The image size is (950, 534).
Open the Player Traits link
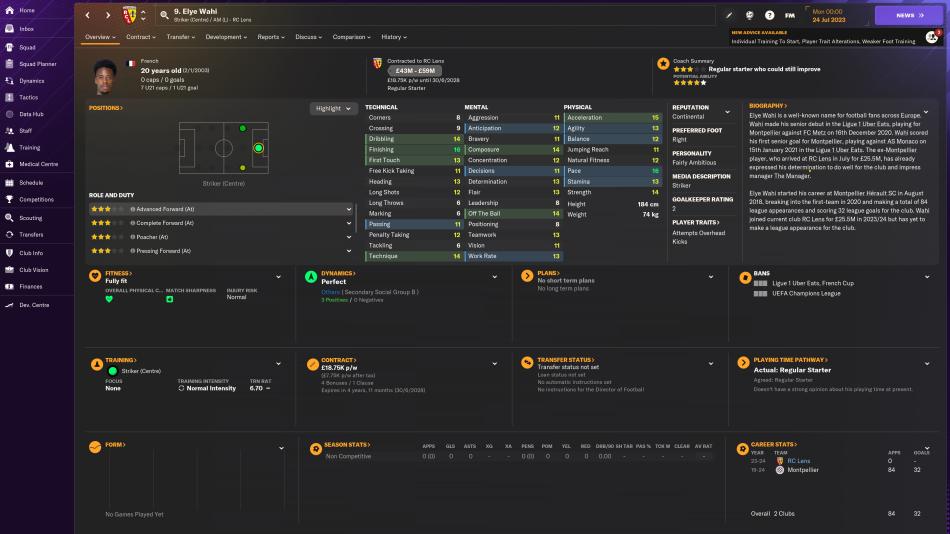point(696,222)
